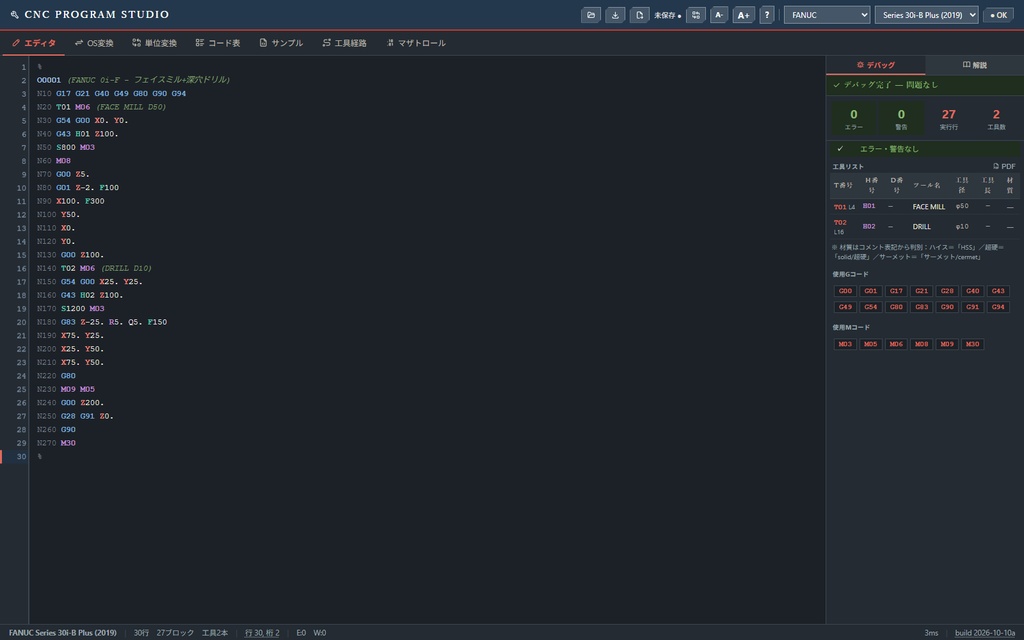Click the download/save icon in the toolbar
Viewport: 1024px width, 640px height.
coord(615,14)
